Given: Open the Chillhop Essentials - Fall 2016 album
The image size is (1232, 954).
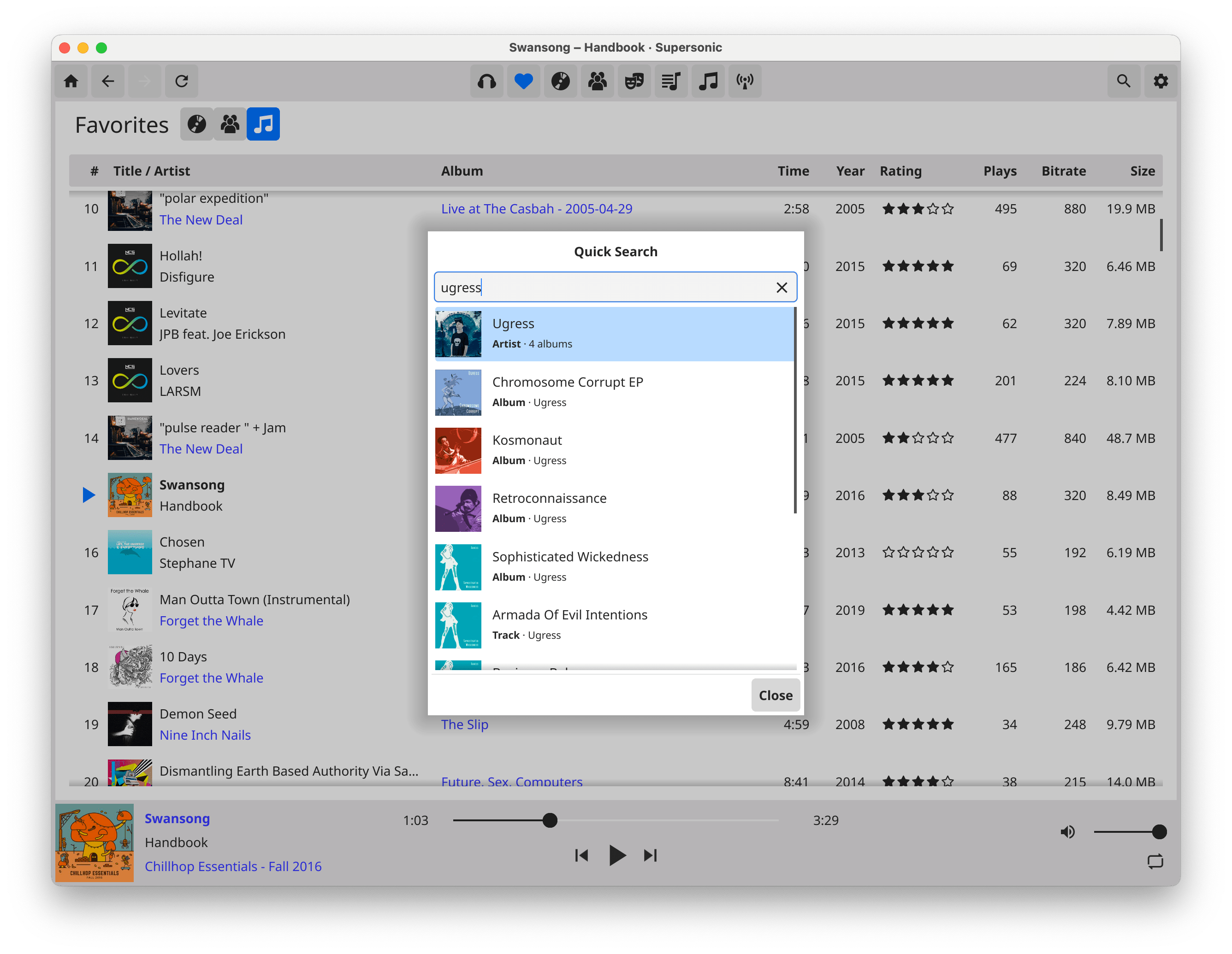Looking at the screenshot, I should [233, 866].
